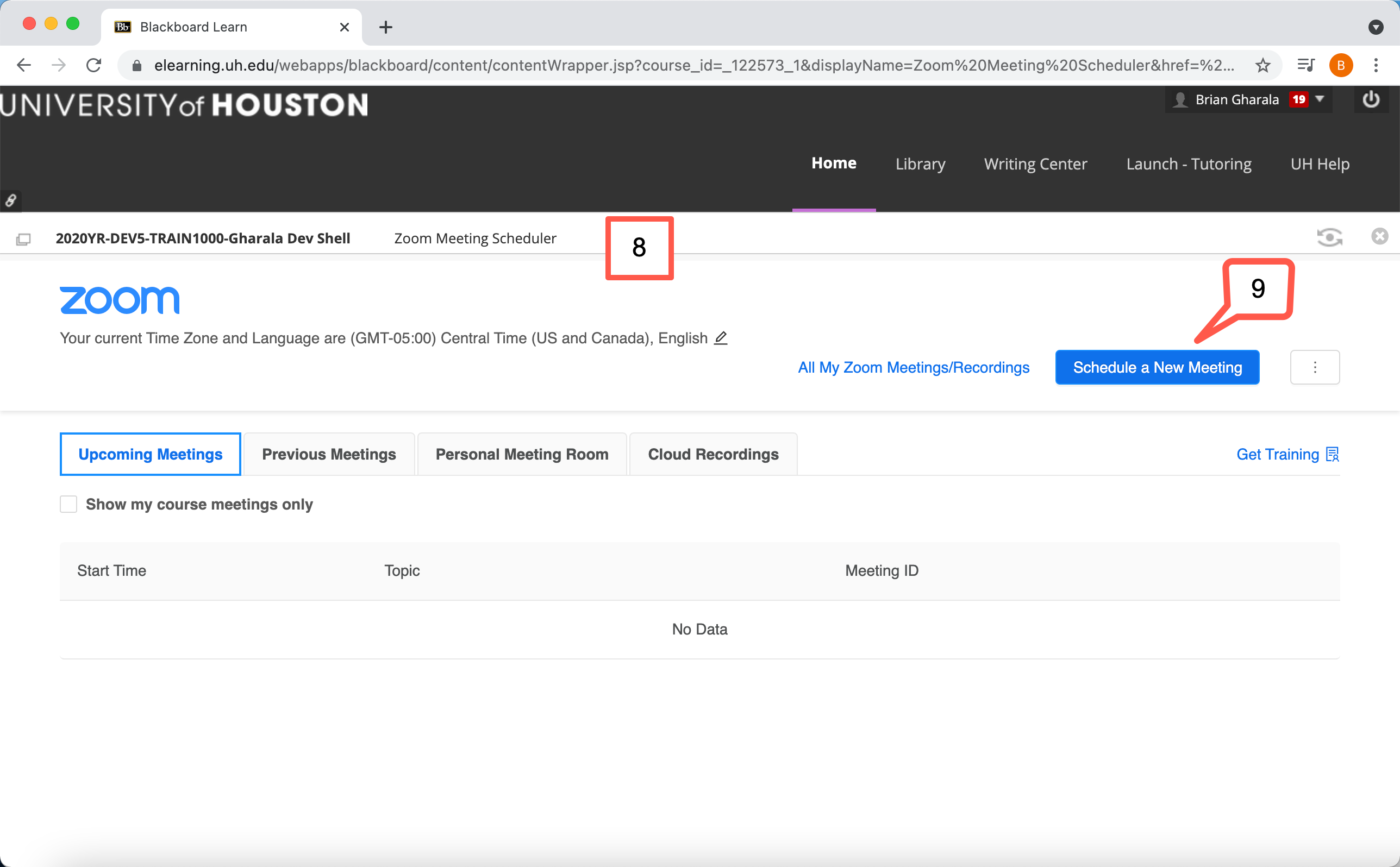Open a new browser tab
Viewport: 1400px width, 867px height.
coord(386,27)
